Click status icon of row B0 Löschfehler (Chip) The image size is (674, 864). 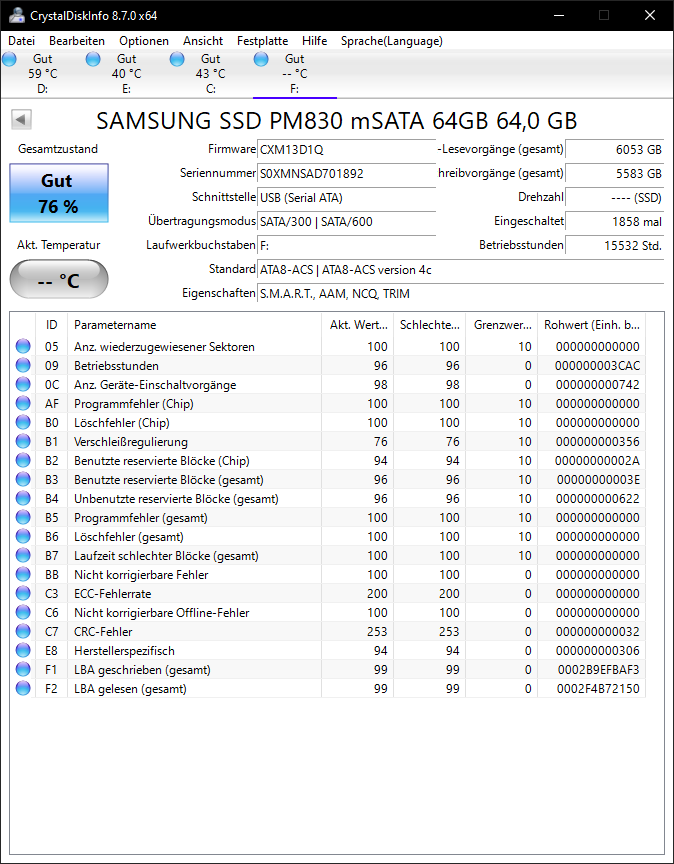[23, 423]
